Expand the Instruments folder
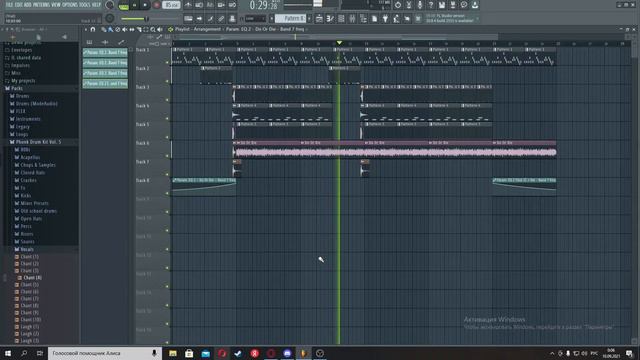Viewport: 640px width, 360px height. click(28, 119)
